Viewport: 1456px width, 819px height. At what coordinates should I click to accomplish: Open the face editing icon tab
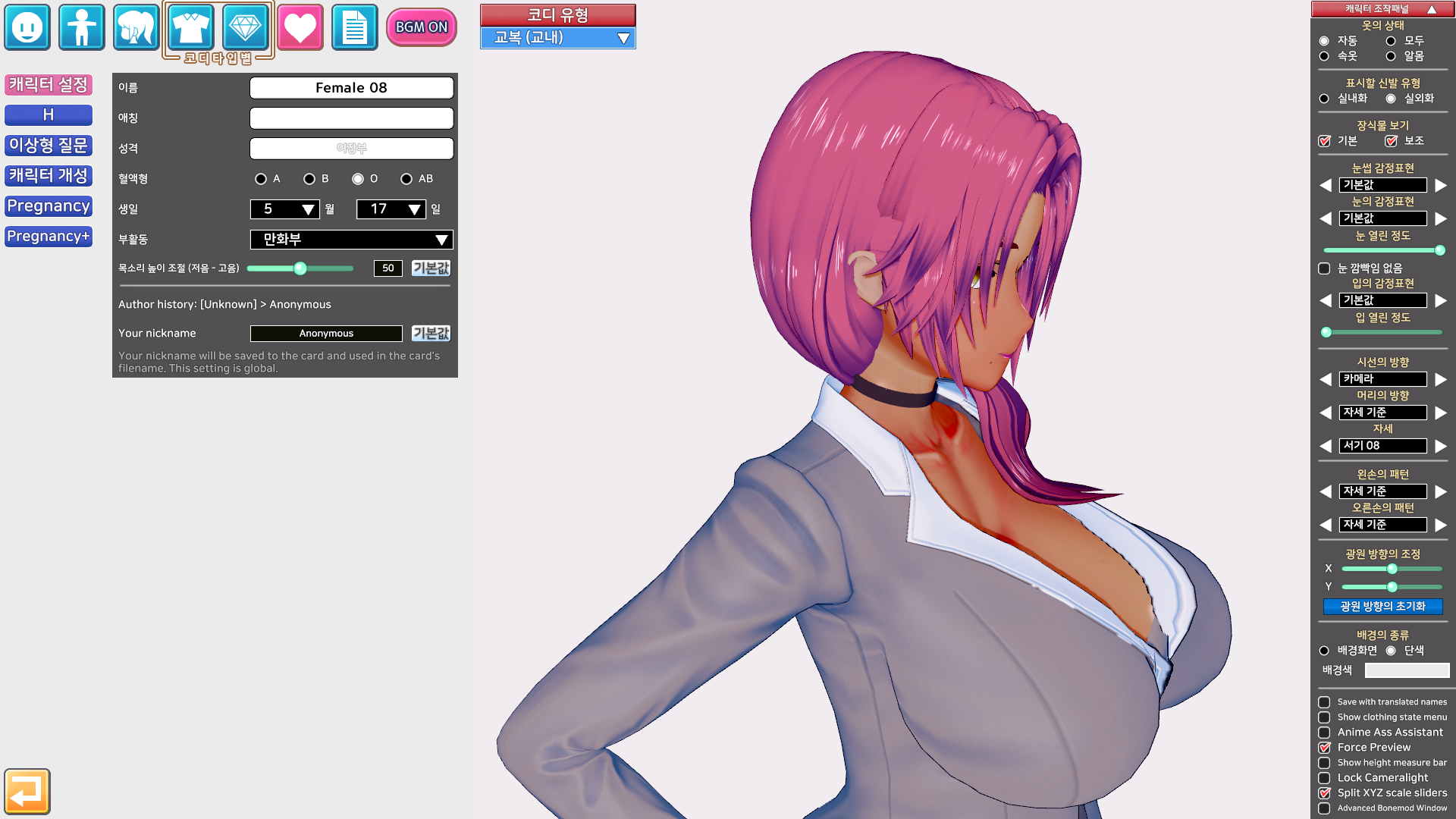[x=27, y=27]
